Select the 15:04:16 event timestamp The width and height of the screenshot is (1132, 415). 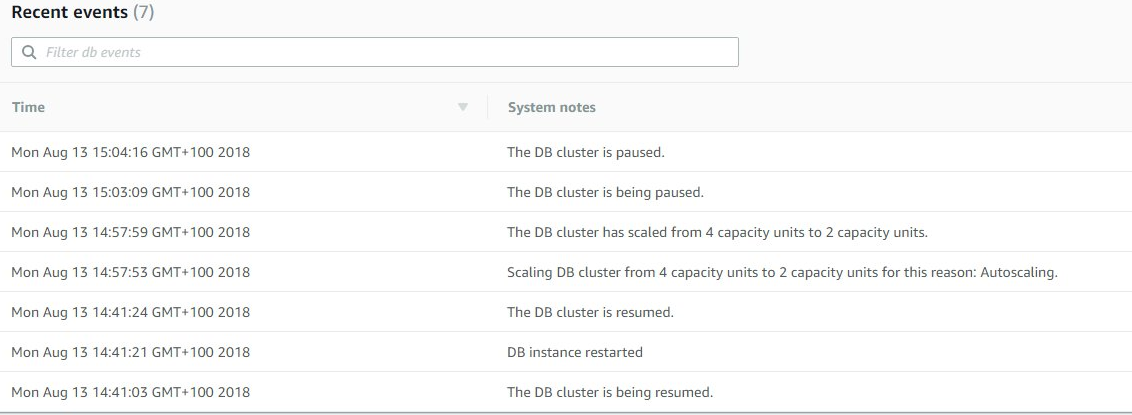tap(131, 152)
